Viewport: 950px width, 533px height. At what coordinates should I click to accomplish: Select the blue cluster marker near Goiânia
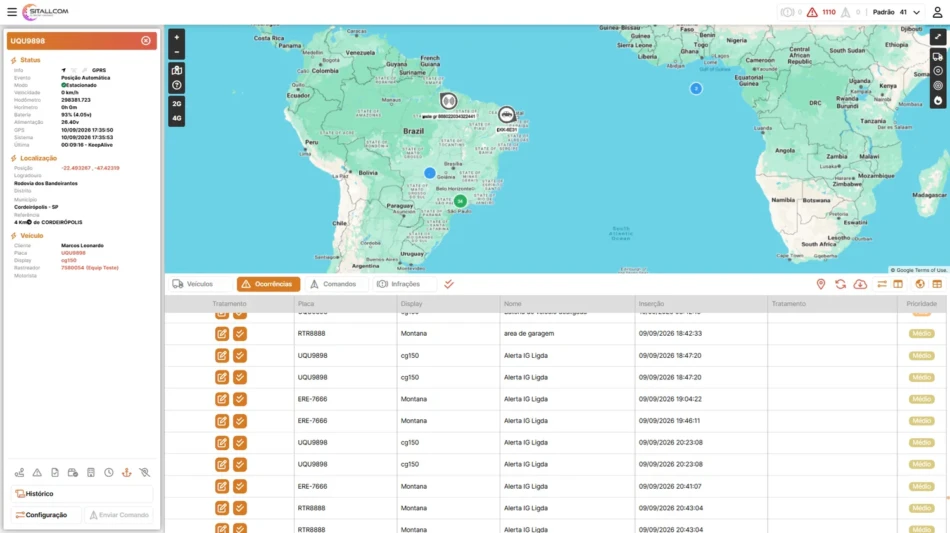pos(430,173)
